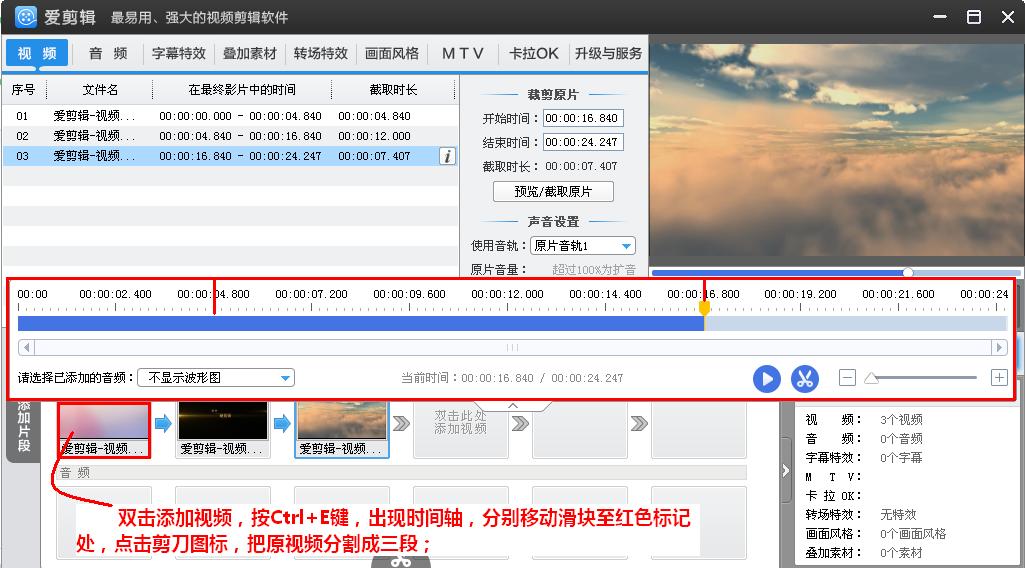This screenshot has height=568, width=1025.
Task: Click timeline scrollbar right arrow
Action: [x=999, y=348]
